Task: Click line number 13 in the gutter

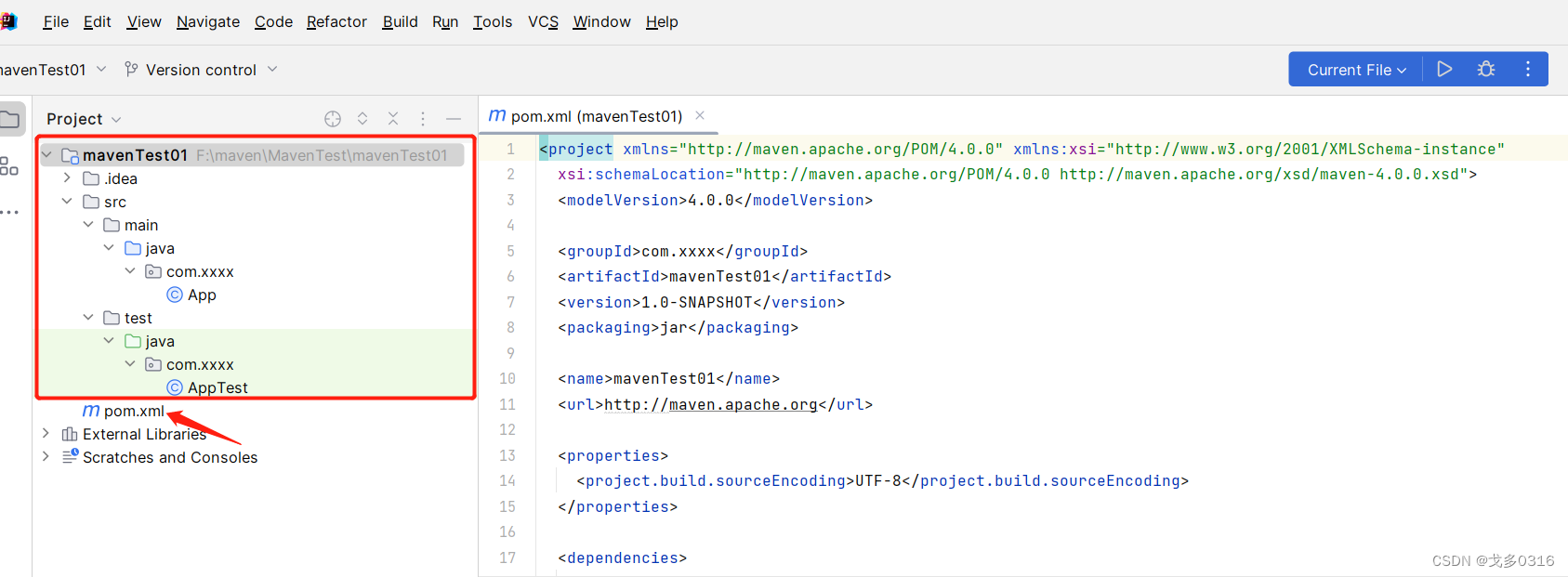Action: (507, 455)
